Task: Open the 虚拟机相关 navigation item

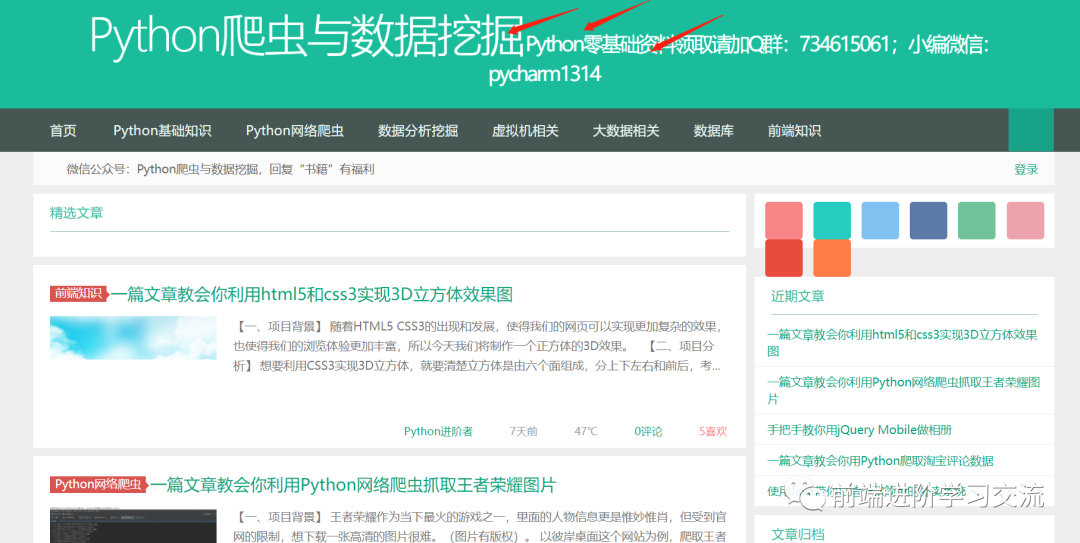Action: coord(525,130)
